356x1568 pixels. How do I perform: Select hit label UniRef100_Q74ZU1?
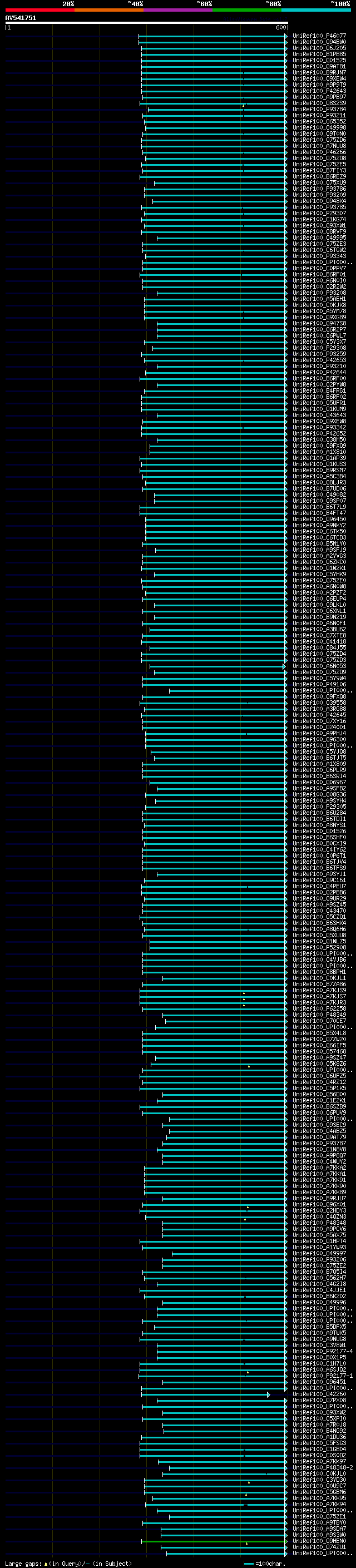tap(319, 1547)
